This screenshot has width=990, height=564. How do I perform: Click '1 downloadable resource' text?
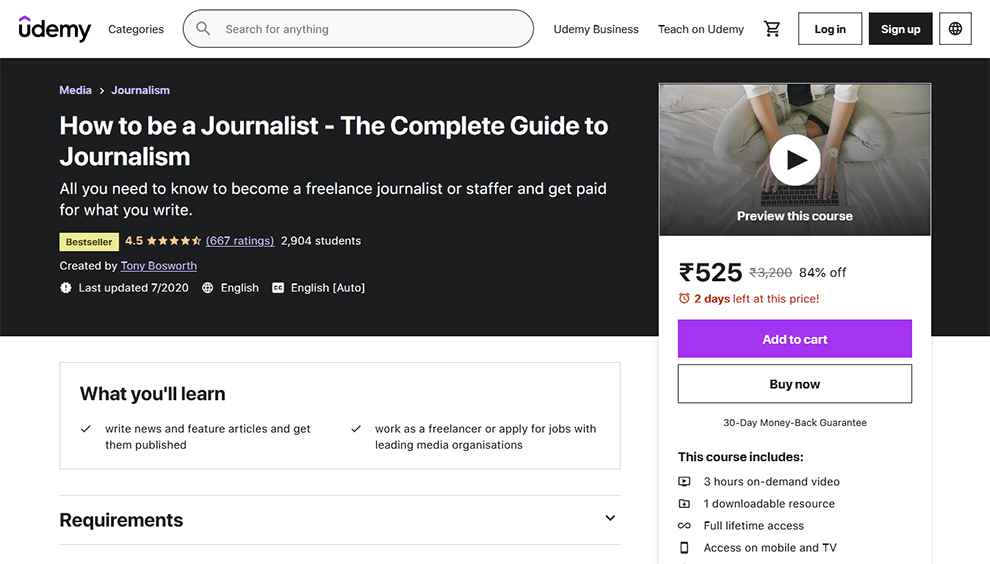click(769, 503)
